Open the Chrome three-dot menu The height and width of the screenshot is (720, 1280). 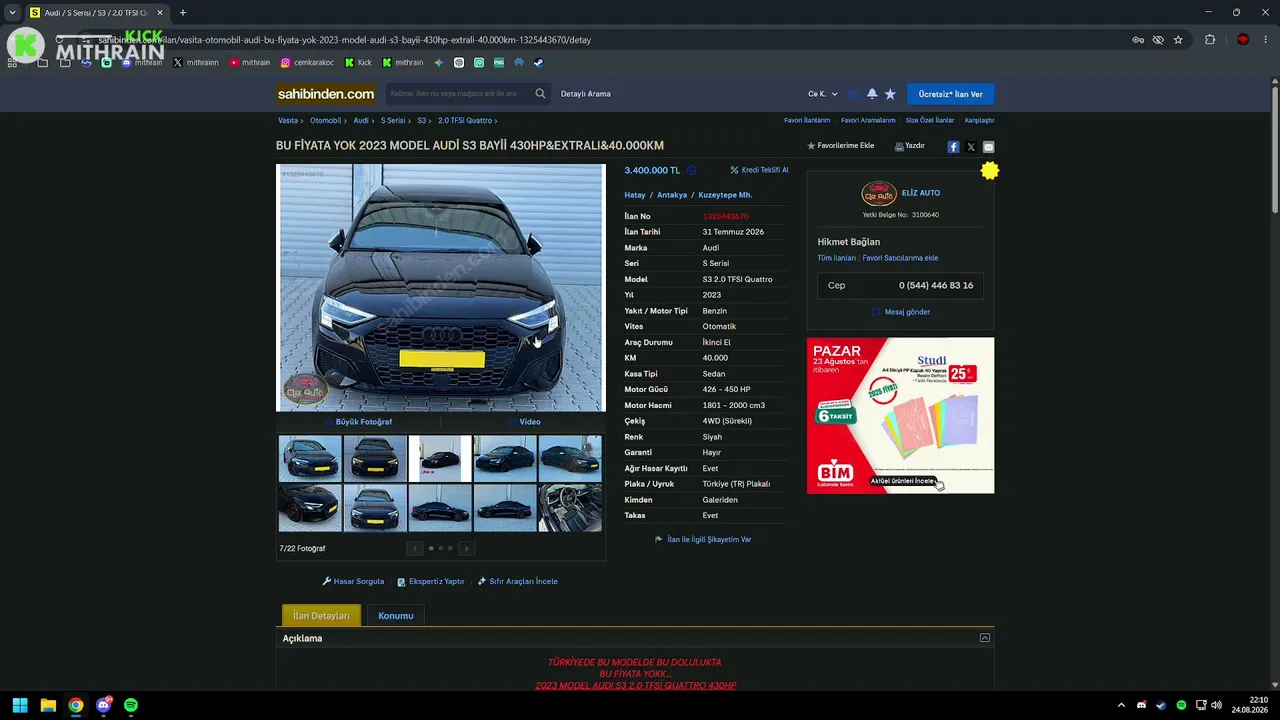point(1266,40)
